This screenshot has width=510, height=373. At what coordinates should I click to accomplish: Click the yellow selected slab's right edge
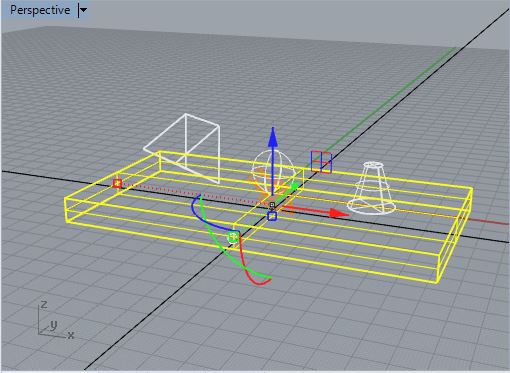click(455, 235)
